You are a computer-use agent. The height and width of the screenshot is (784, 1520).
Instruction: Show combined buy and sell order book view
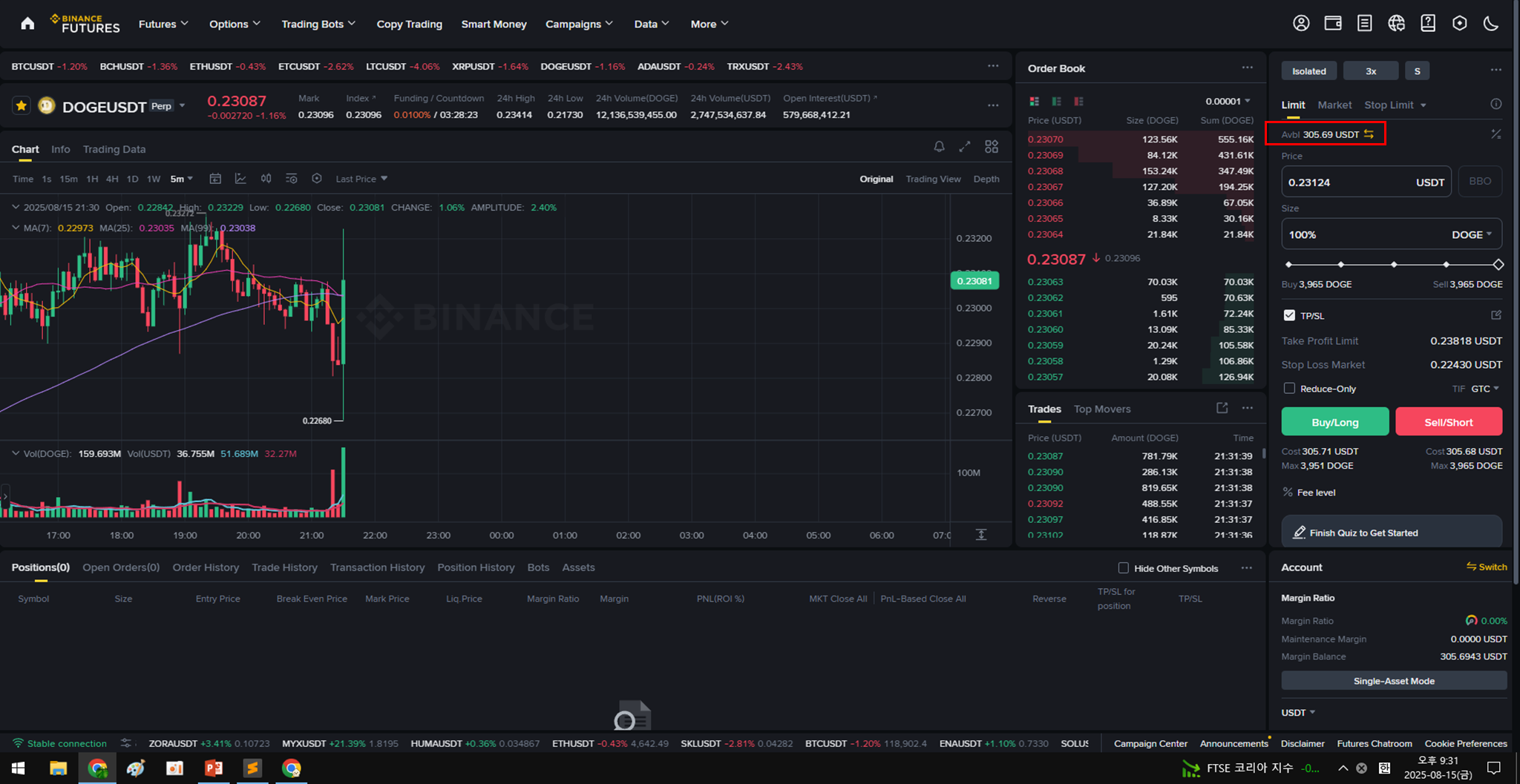[1034, 101]
